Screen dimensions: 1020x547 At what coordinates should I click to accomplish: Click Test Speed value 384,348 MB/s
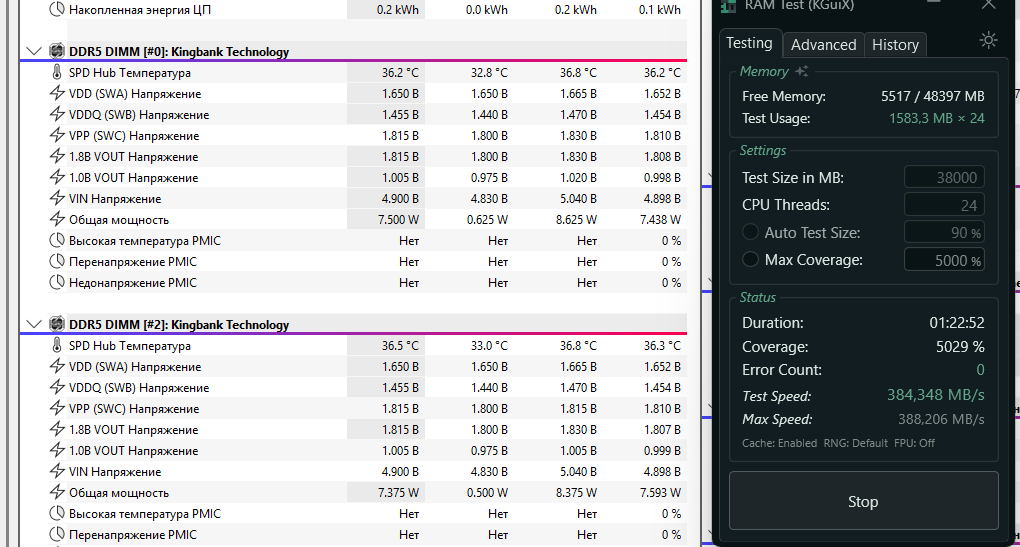(935, 395)
